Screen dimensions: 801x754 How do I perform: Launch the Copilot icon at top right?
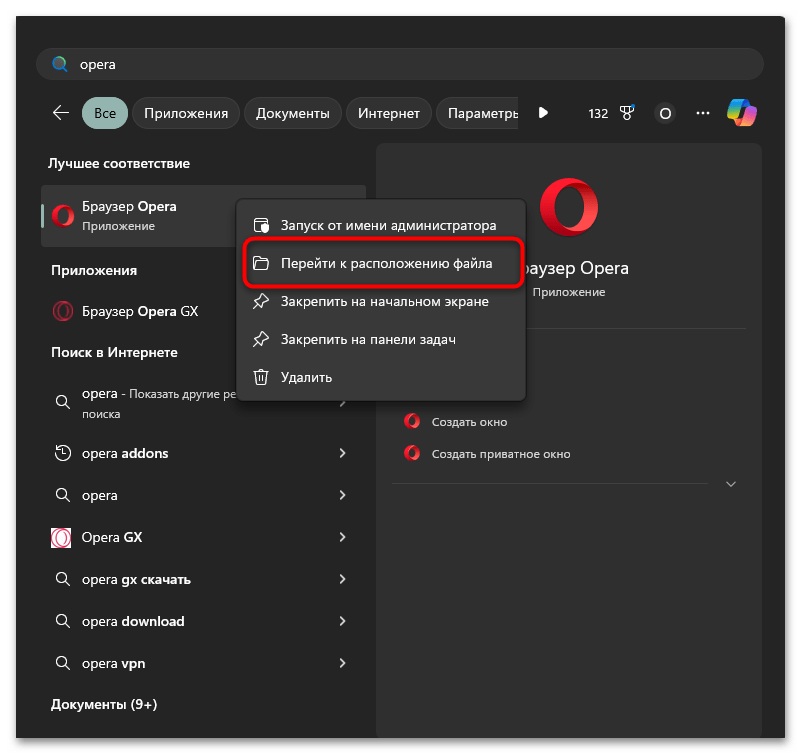point(742,112)
